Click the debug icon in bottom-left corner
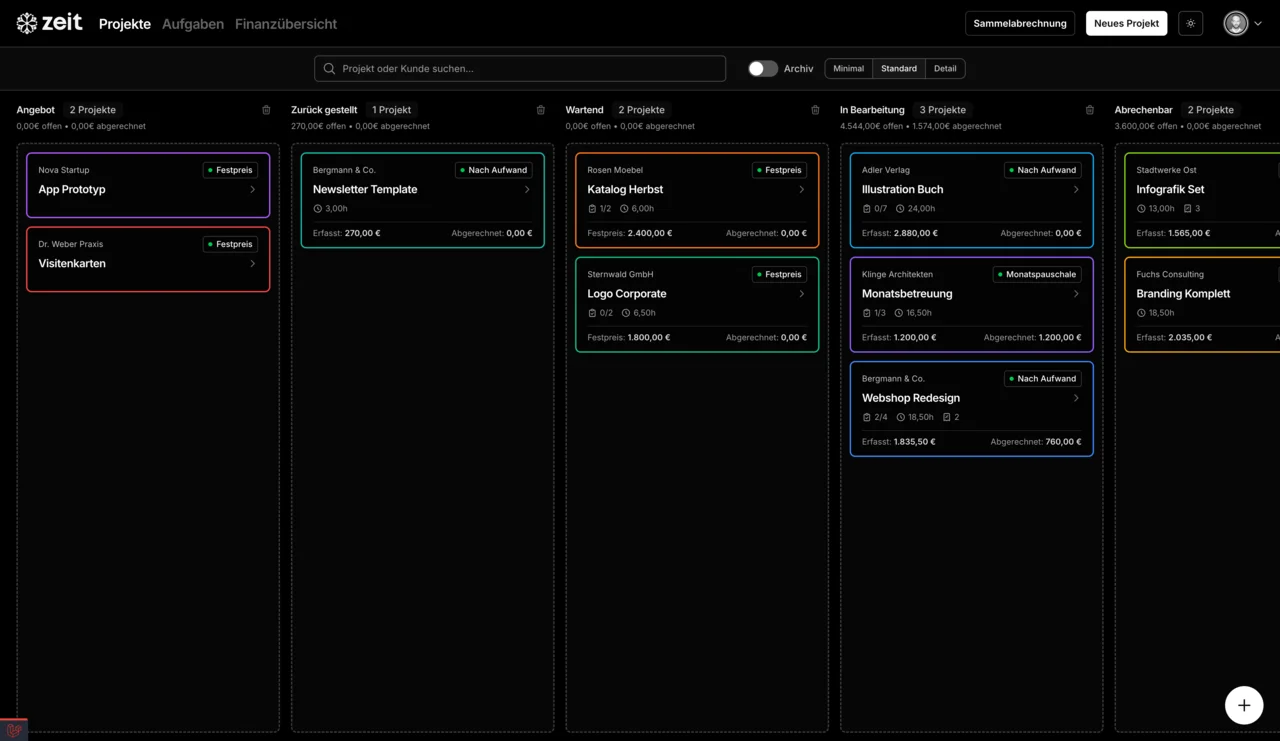The width and height of the screenshot is (1280, 741). 13,730
